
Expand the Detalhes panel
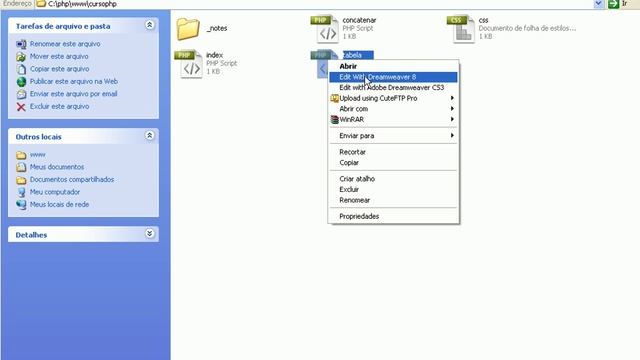pyautogui.click(x=149, y=234)
